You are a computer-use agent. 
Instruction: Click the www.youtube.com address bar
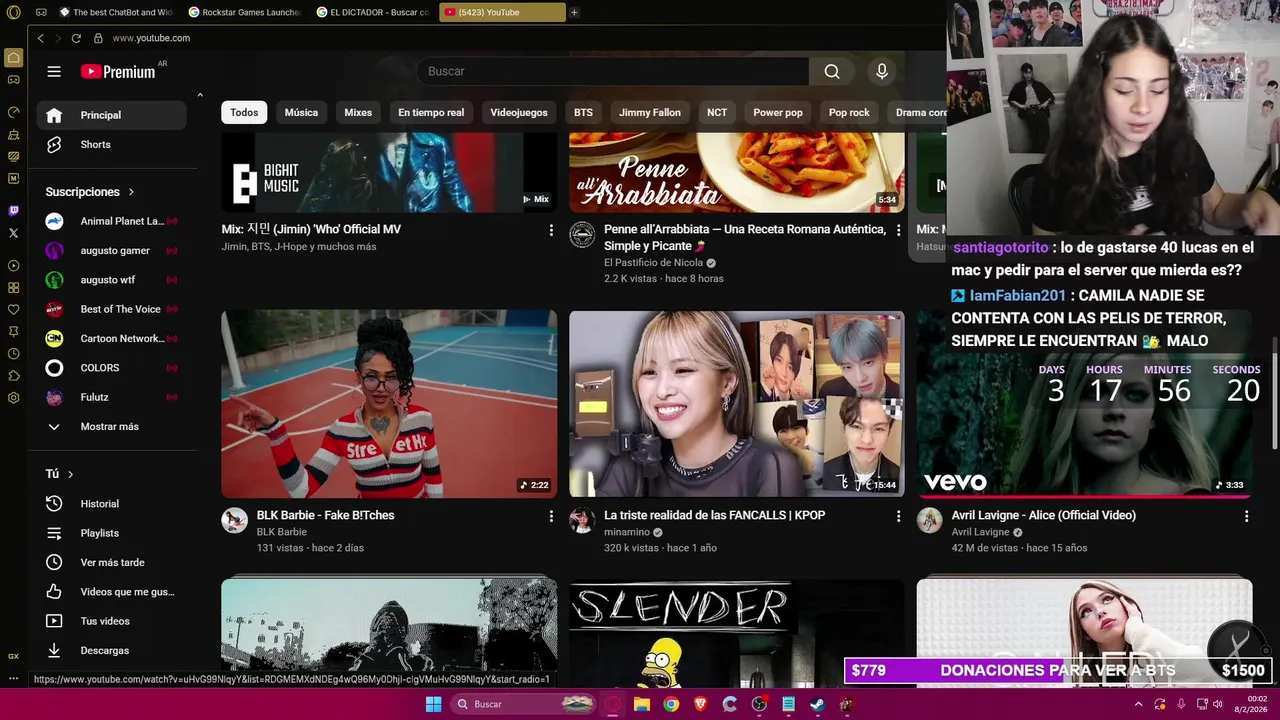(151, 38)
